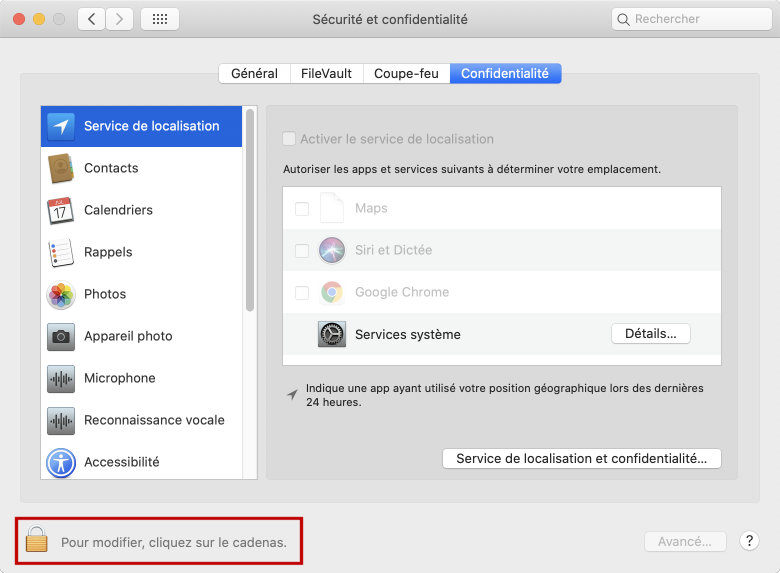Toggle the Siri et Dictée checkbox
Viewport: 780px width, 573px height.
pyautogui.click(x=302, y=251)
